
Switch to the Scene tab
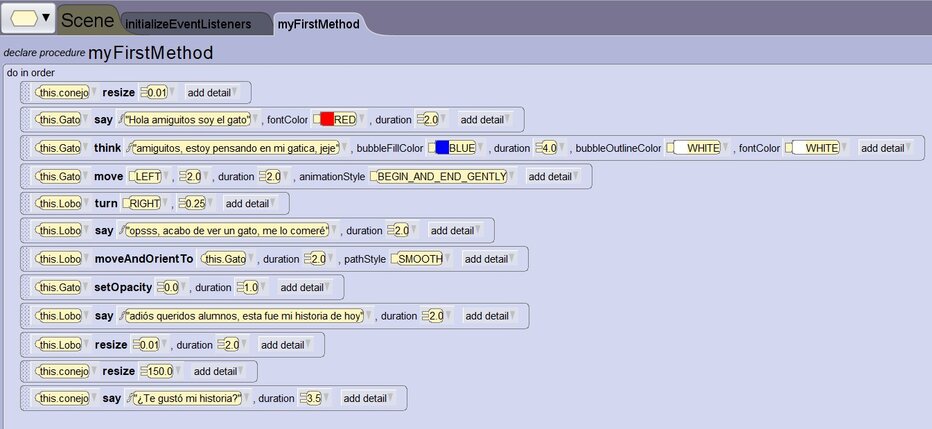click(x=87, y=19)
